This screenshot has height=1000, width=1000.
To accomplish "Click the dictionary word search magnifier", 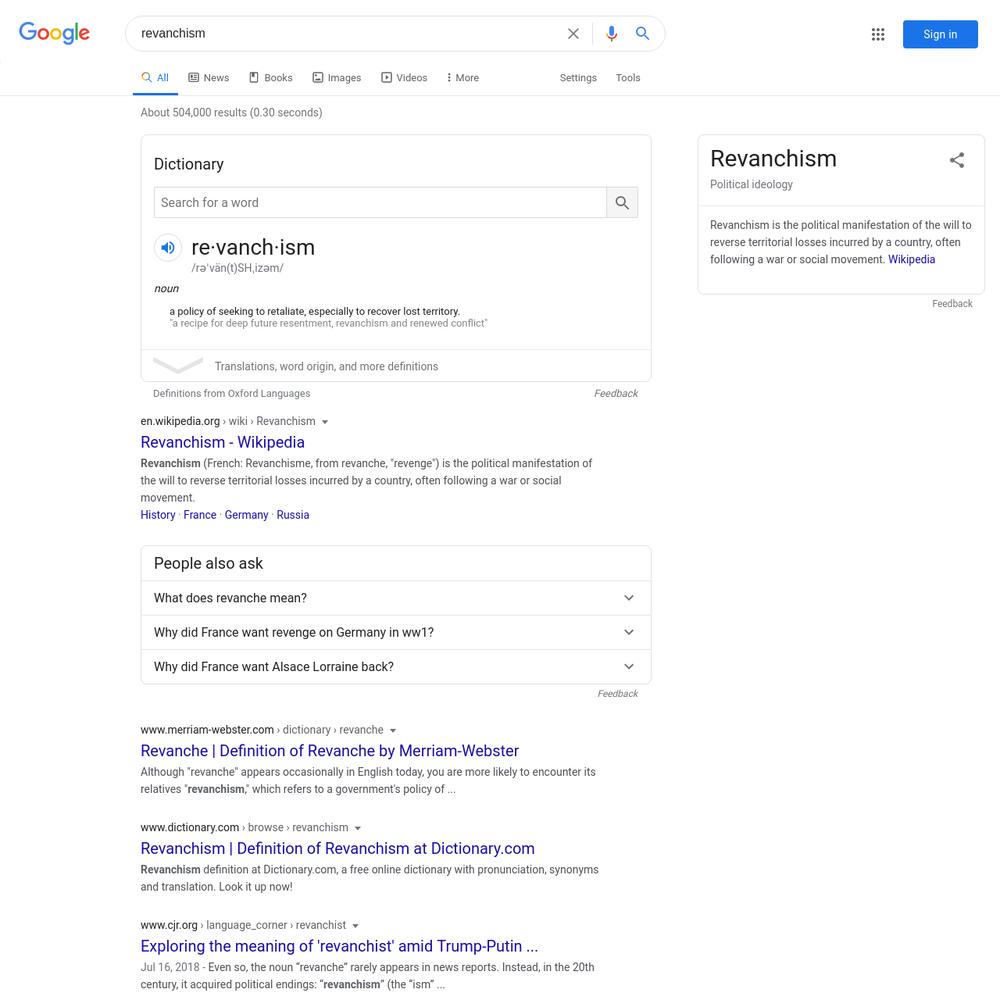I will click(622, 203).
